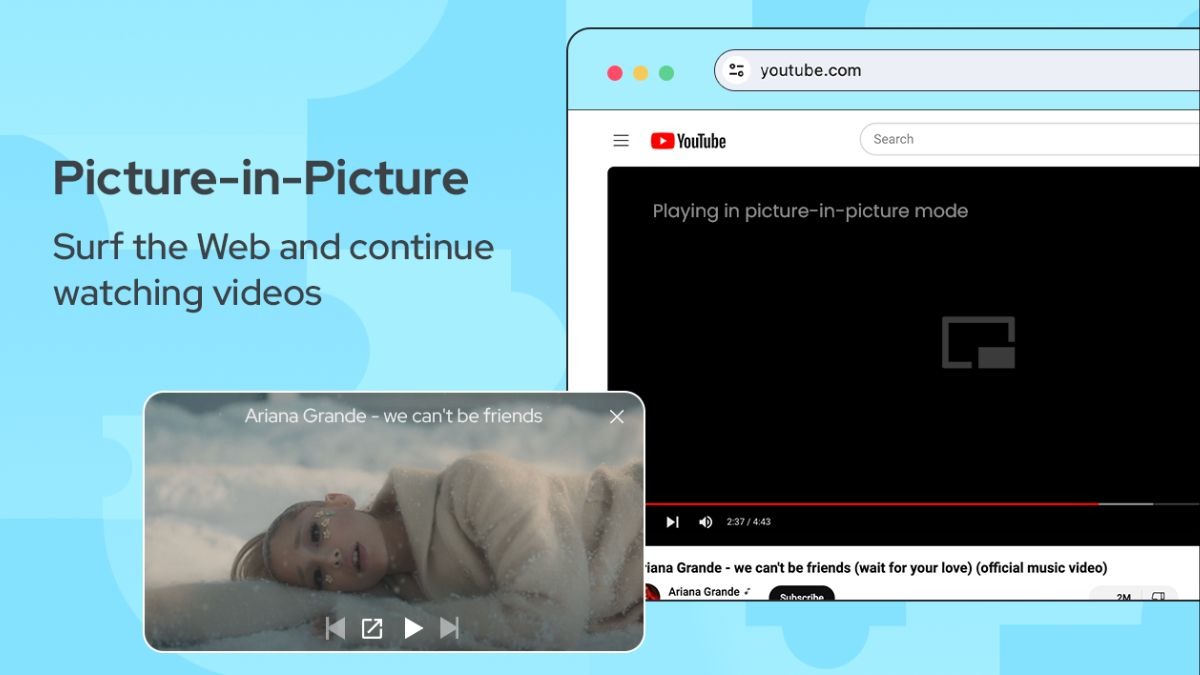This screenshot has width=1200, height=675.
Task: Click the 'Playing in picture-in-picture mode' text
Action: click(x=810, y=211)
